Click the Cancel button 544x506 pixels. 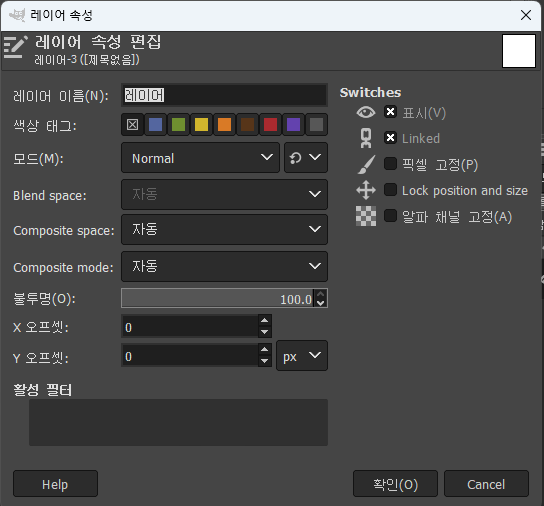click(486, 484)
